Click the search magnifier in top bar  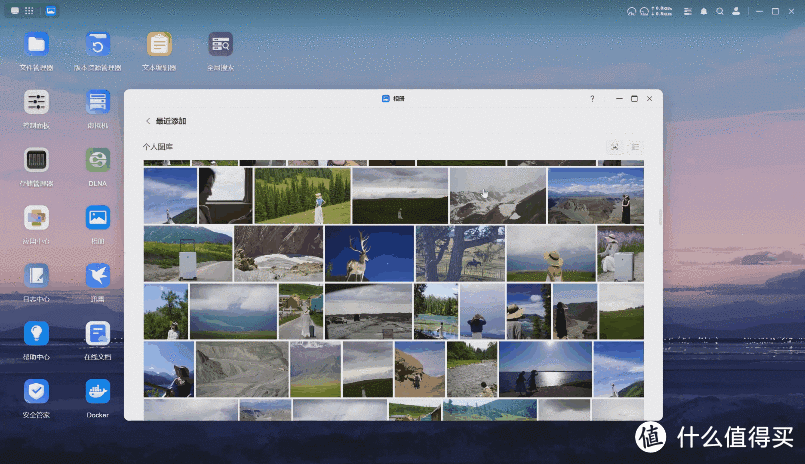(720, 11)
